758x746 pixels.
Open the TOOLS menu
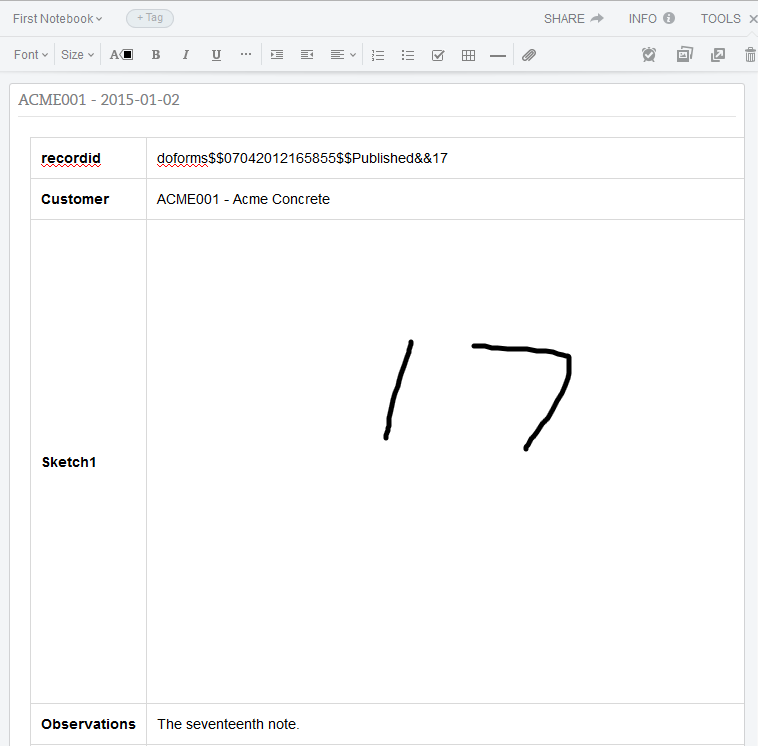pos(720,19)
